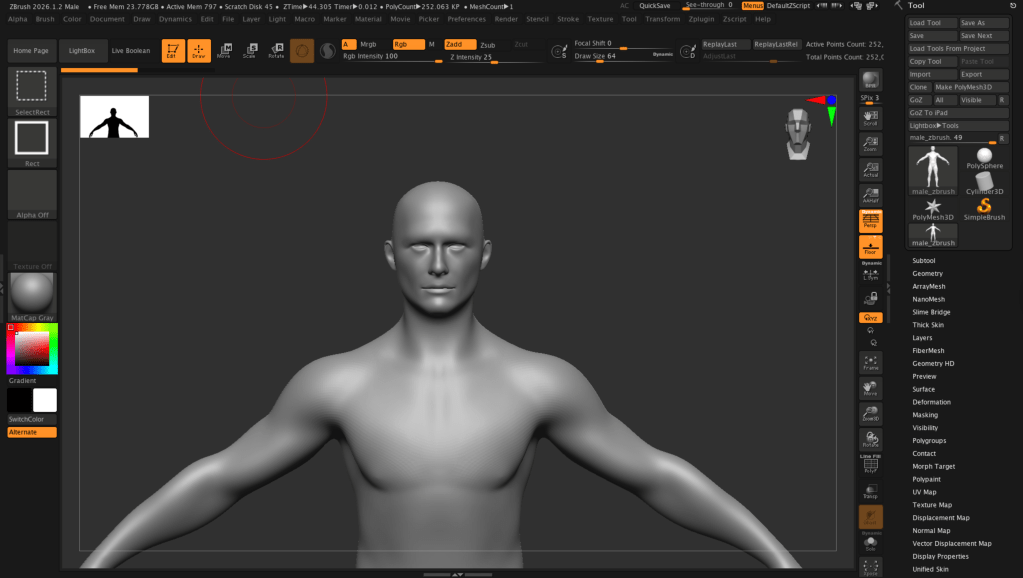
Task: Expand the Subtool section
Action: point(923,260)
